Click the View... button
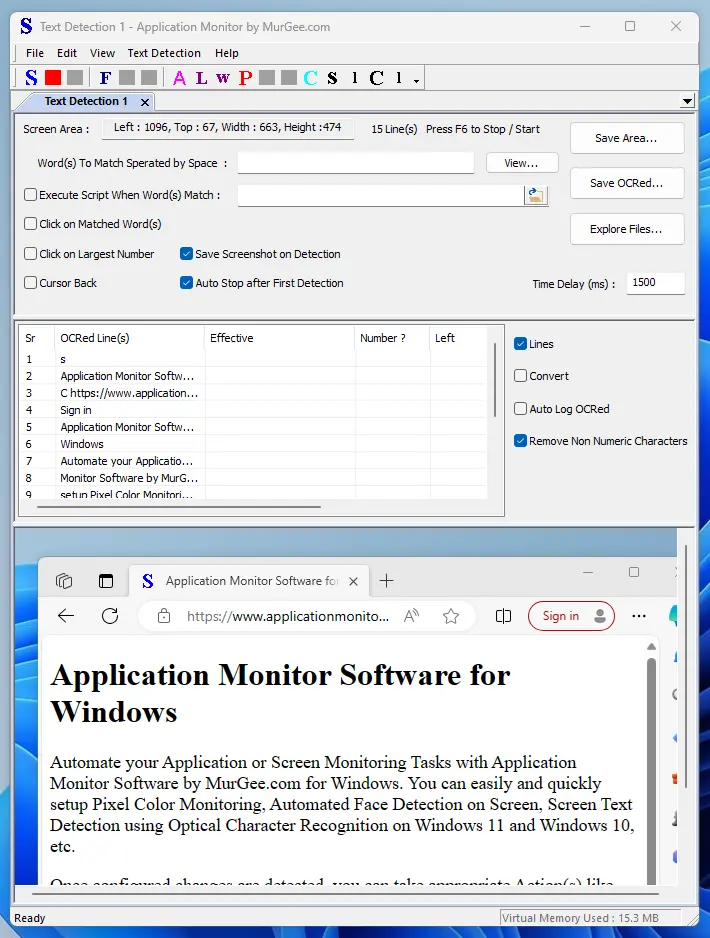 (x=522, y=163)
